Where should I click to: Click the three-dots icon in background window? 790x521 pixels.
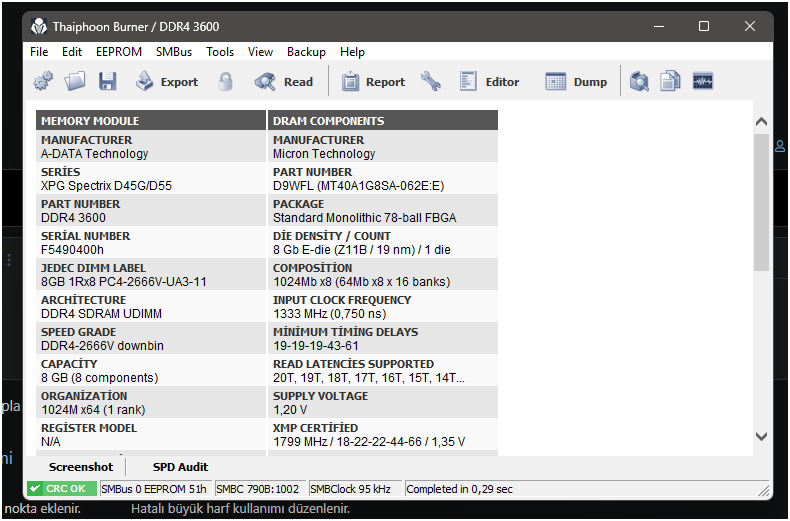pyautogui.click(x=9, y=260)
